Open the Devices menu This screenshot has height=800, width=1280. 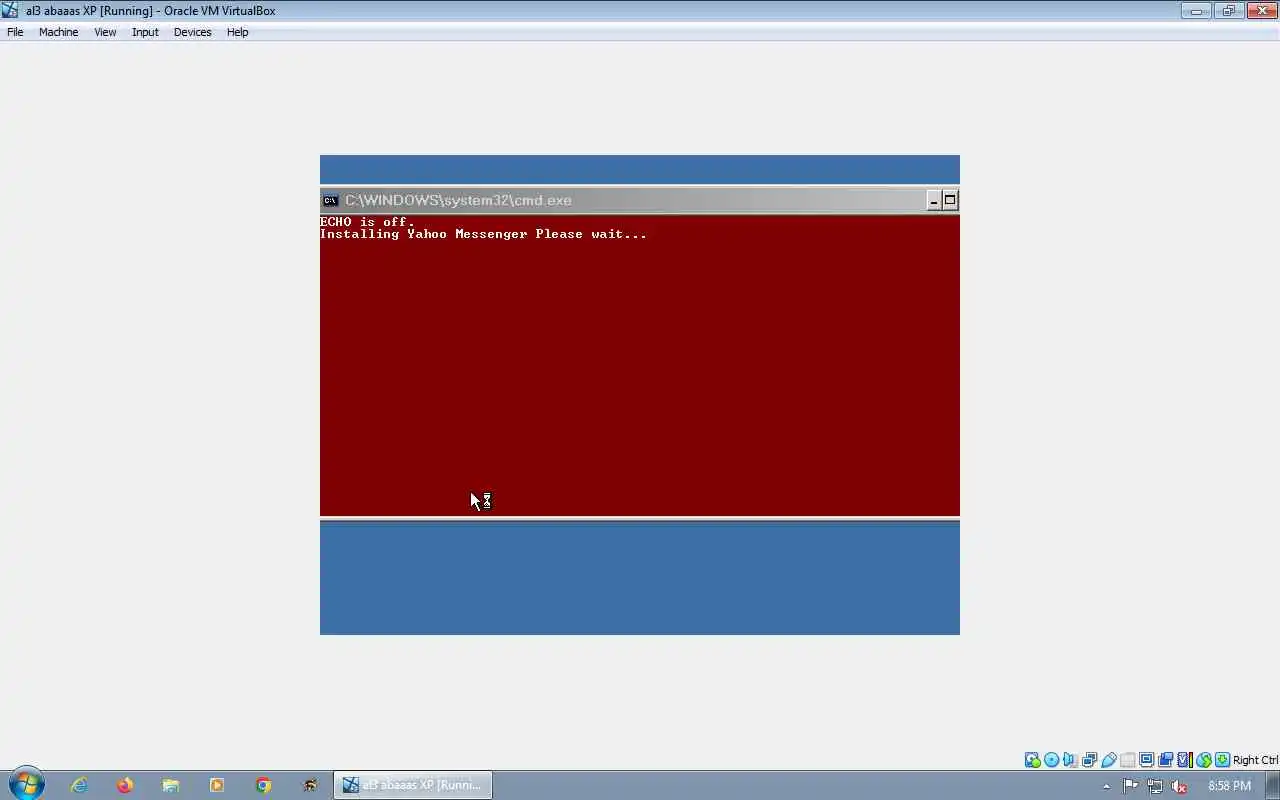[x=192, y=32]
